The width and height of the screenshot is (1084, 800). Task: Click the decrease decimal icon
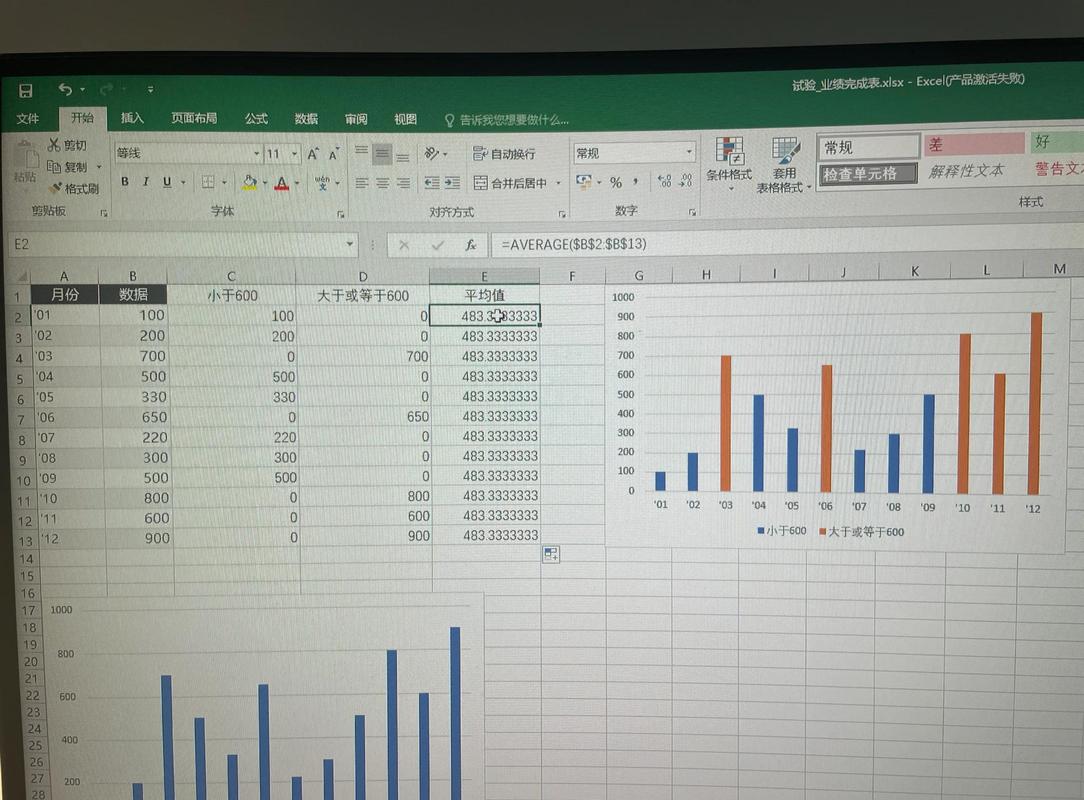coord(686,180)
